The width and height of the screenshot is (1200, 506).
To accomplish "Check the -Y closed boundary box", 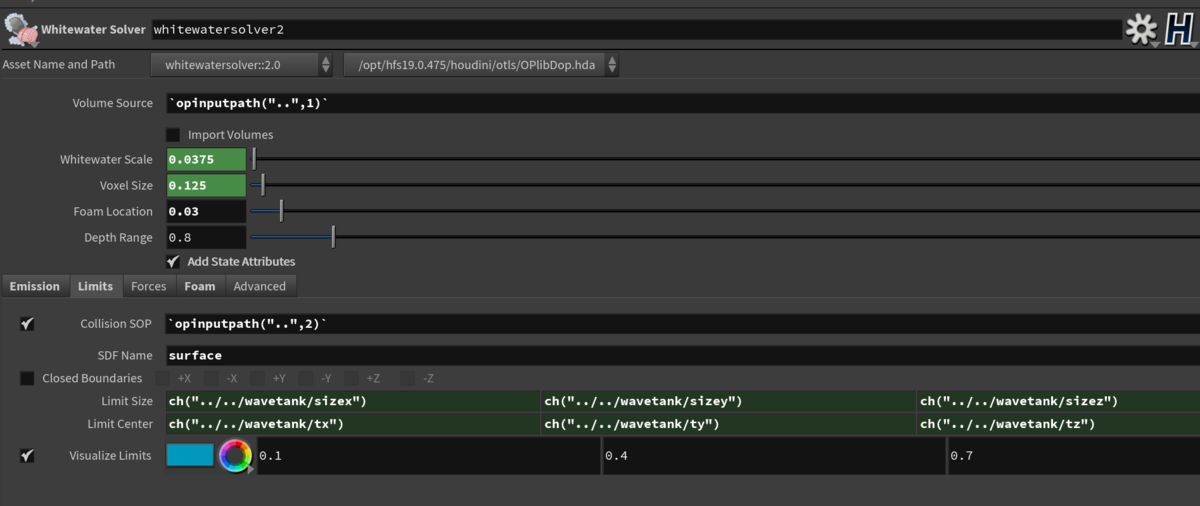I will 305,378.
